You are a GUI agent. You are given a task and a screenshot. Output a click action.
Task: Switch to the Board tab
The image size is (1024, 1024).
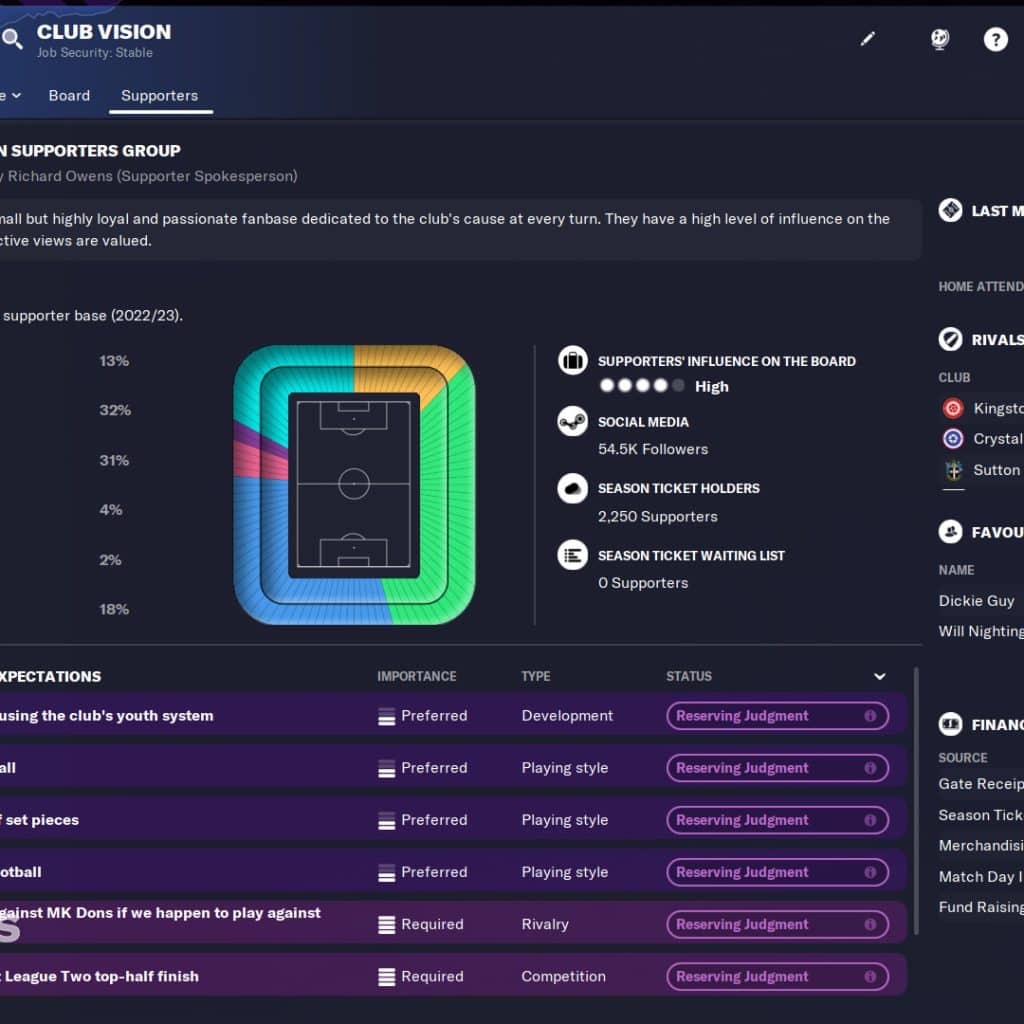(x=69, y=96)
